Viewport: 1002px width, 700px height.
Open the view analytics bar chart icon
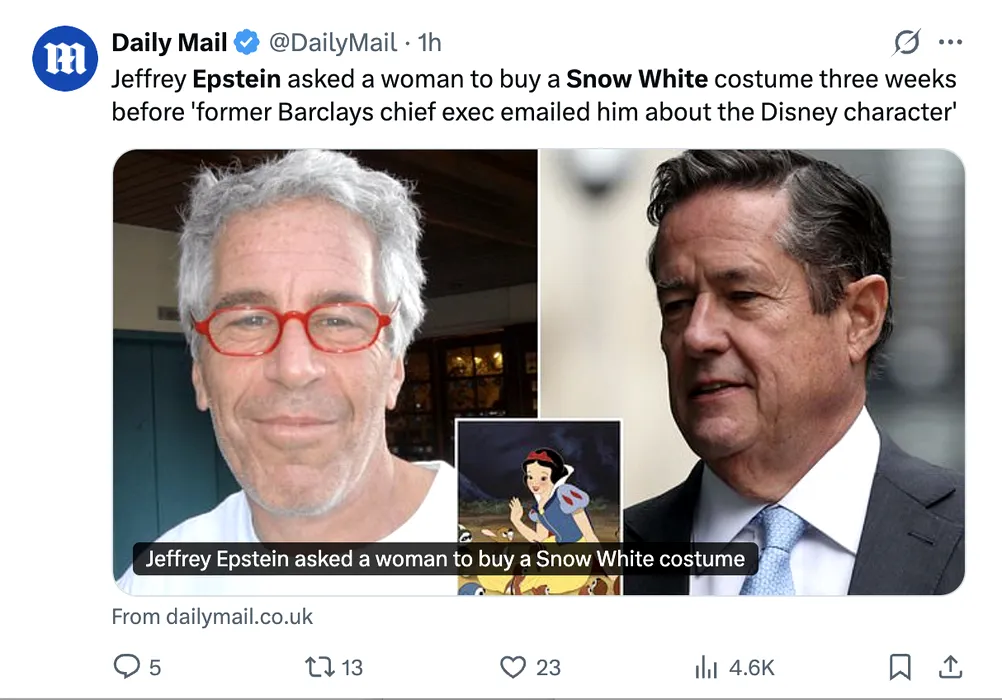click(x=706, y=666)
